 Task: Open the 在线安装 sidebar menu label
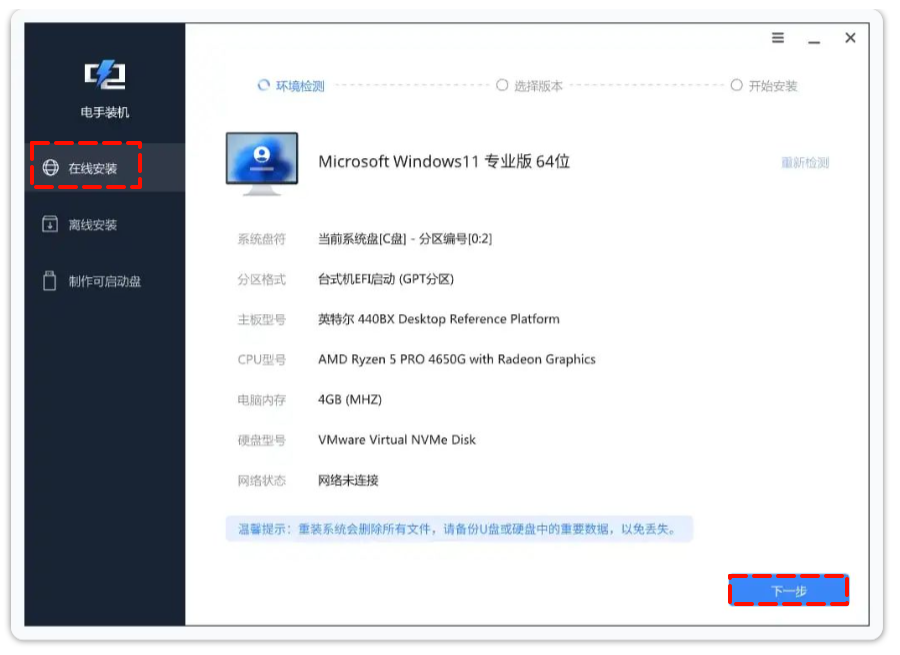point(93,168)
